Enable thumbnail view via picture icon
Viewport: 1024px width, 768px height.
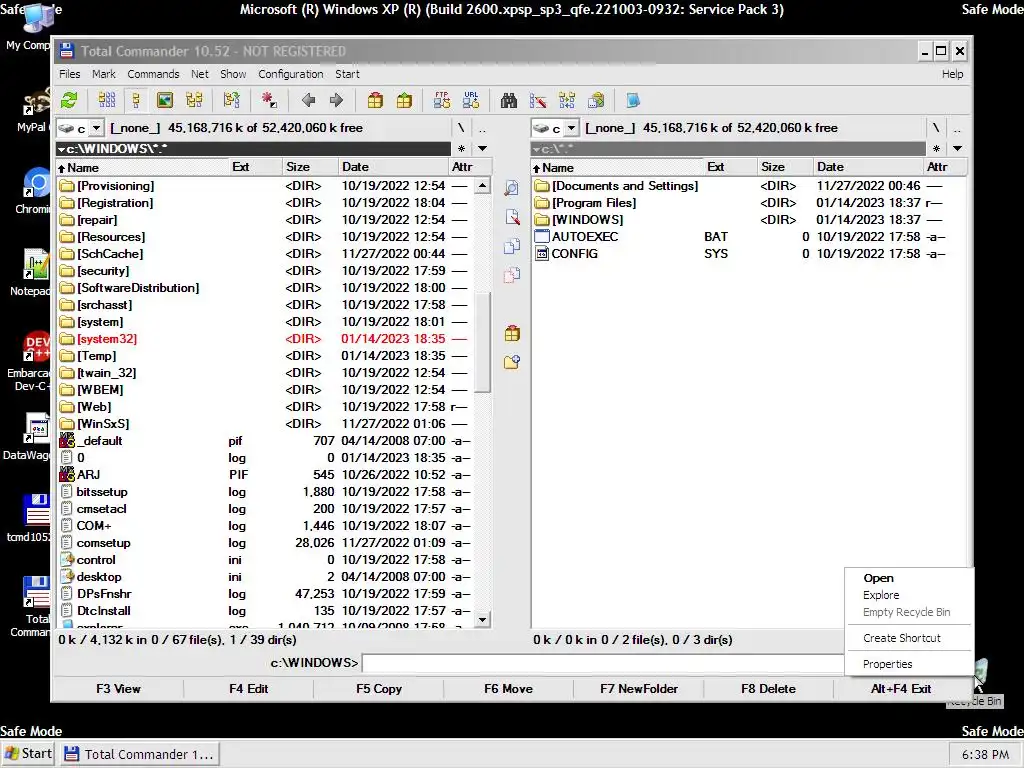pos(165,101)
